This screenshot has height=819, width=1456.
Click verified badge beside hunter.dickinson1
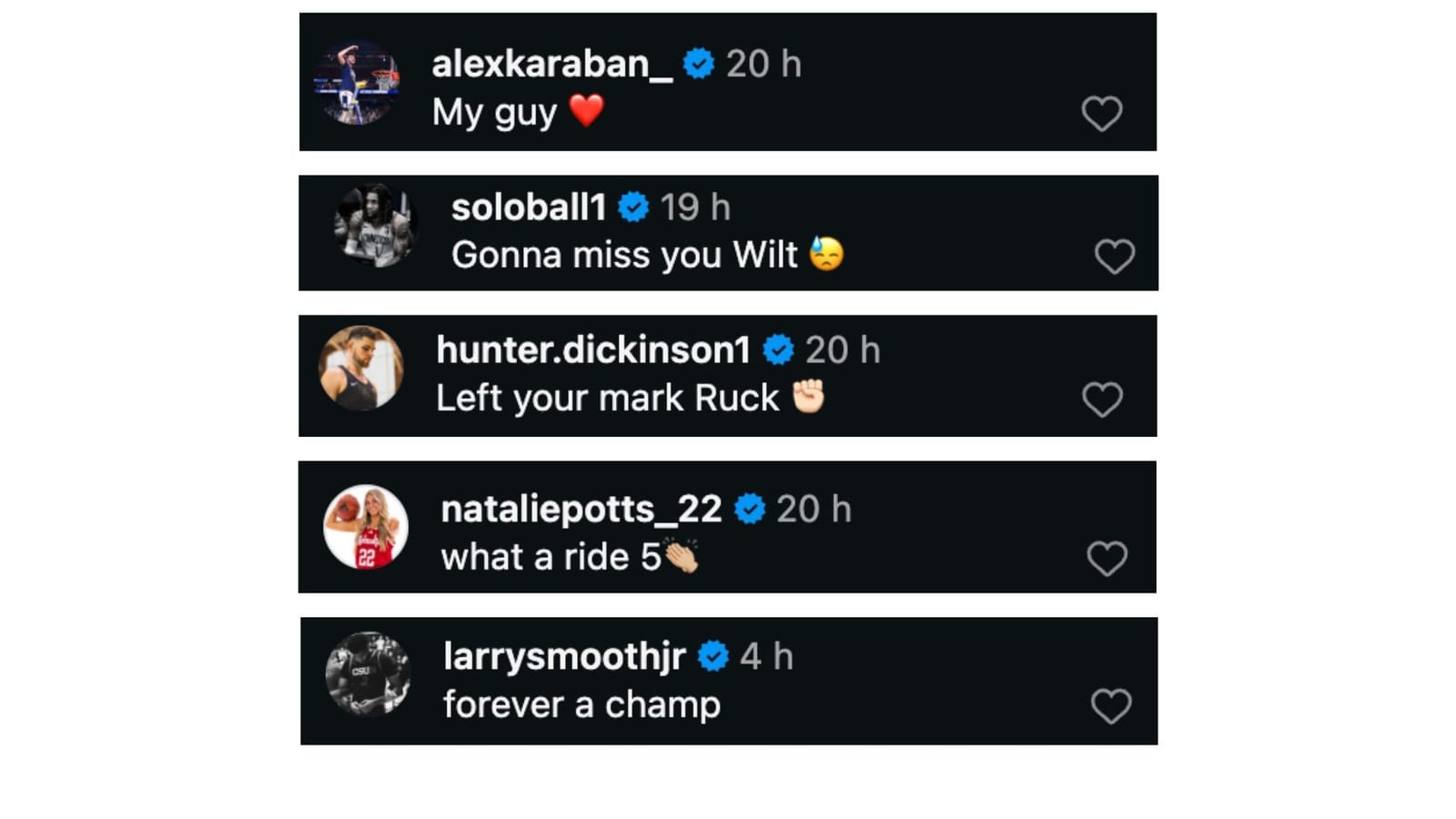point(778,349)
